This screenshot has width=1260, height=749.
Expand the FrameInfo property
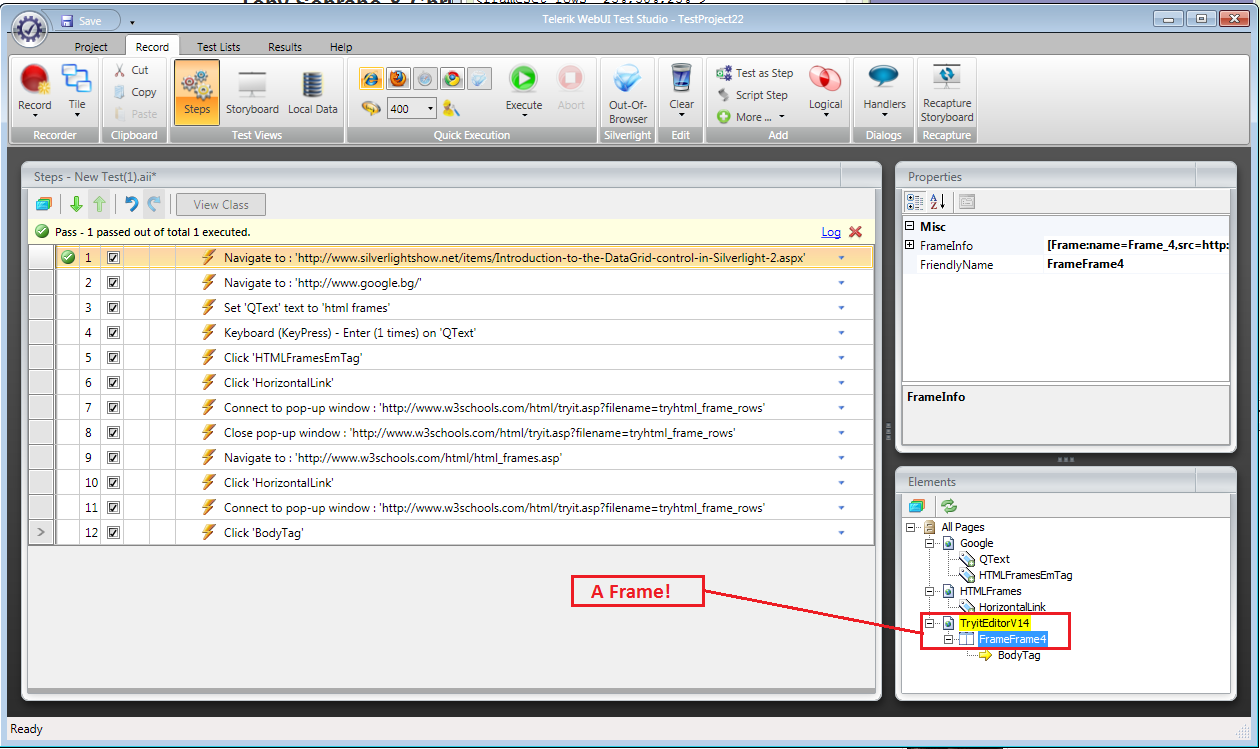point(909,245)
